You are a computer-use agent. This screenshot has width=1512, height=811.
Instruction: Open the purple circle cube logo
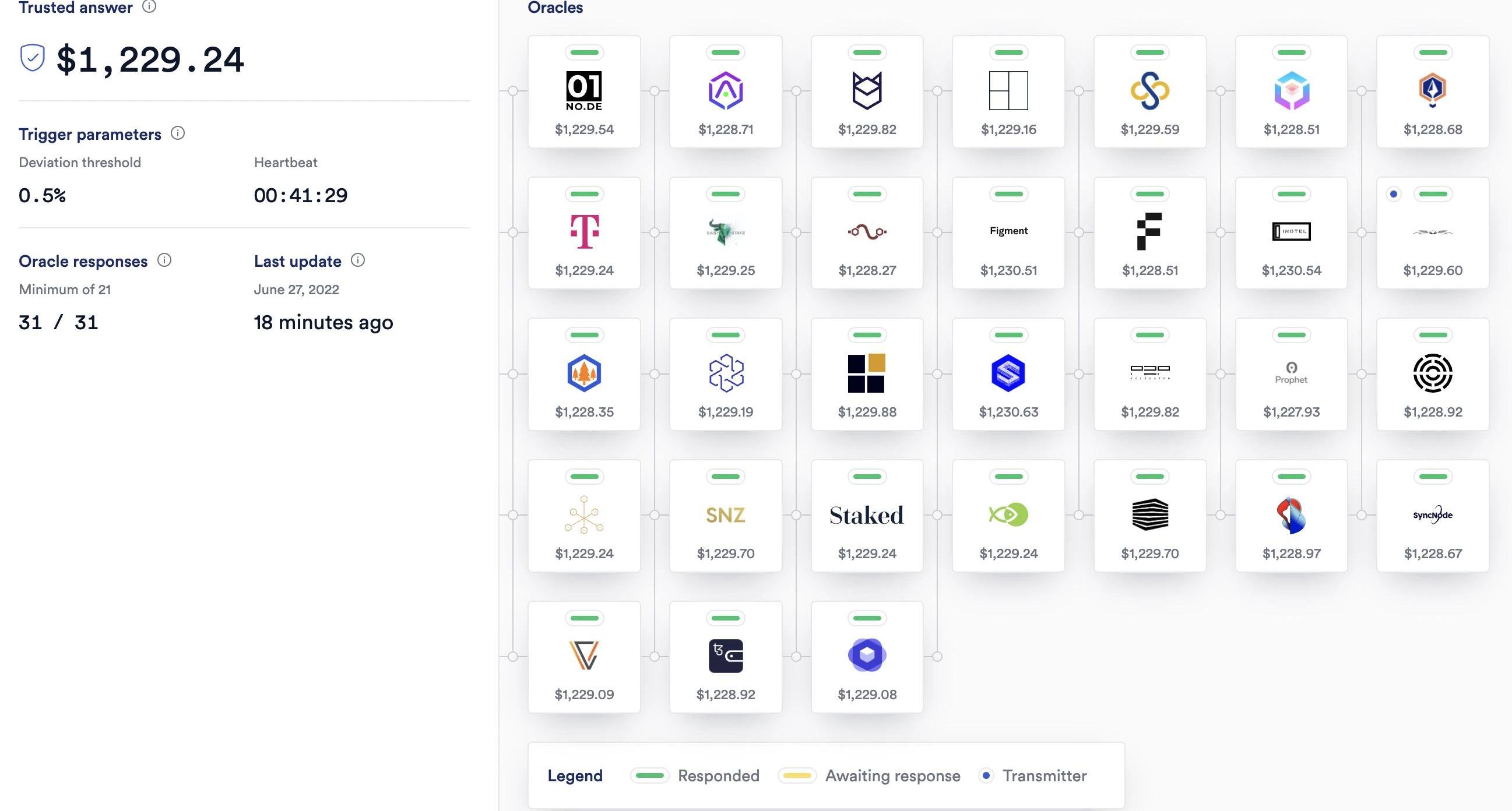pyautogui.click(x=866, y=655)
